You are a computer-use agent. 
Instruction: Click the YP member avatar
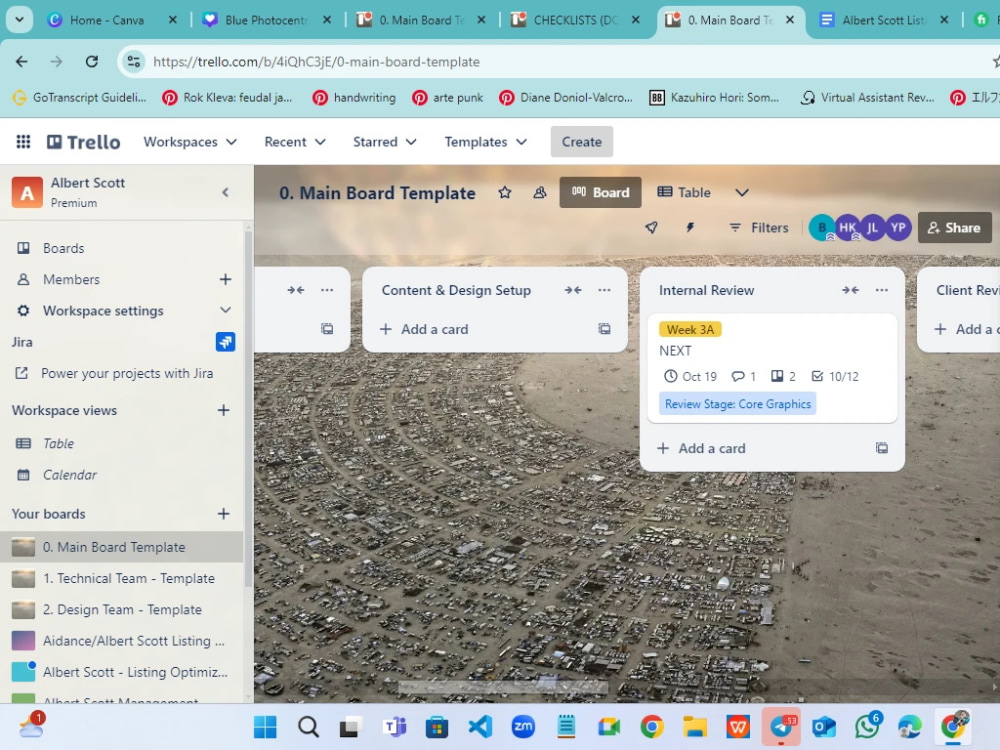coord(898,228)
